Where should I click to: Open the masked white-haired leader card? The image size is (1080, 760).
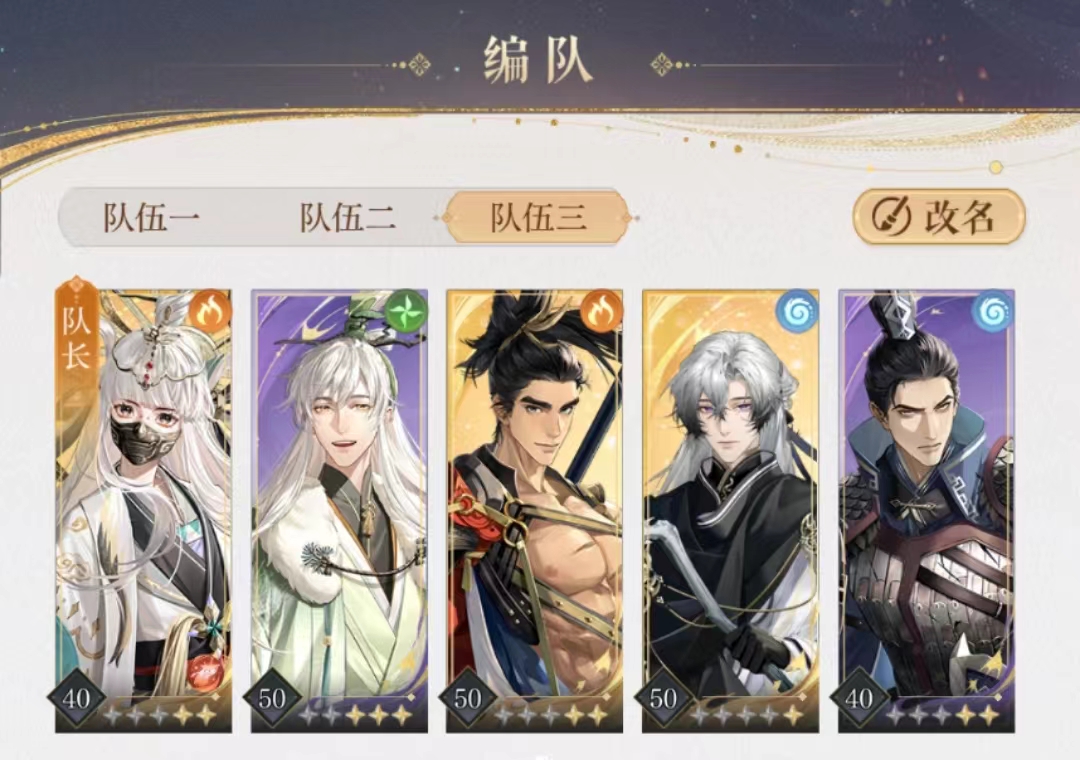[143, 511]
